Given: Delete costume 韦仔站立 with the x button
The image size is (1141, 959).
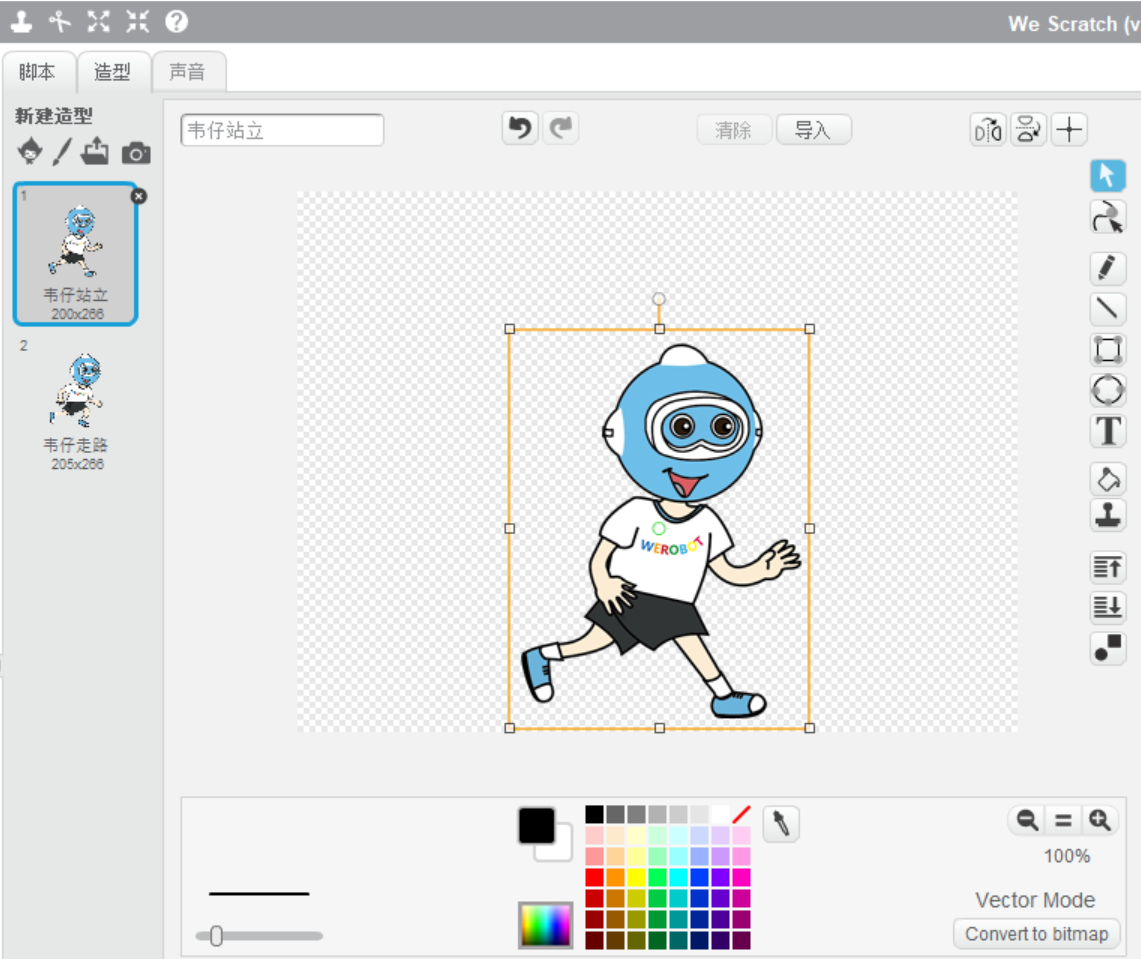Looking at the screenshot, I should (x=138, y=196).
